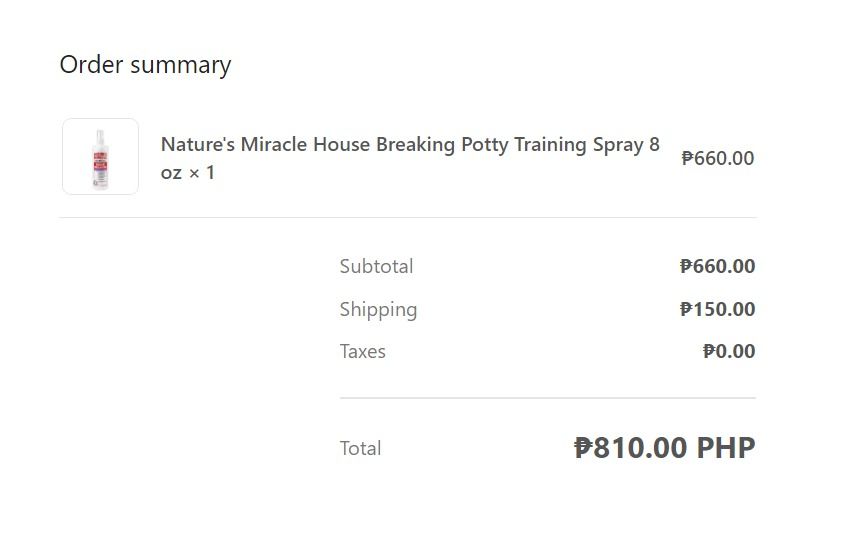This screenshot has width=853, height=559.
Task: Click the divider line below the product row
Action: (x=408, y=217)
